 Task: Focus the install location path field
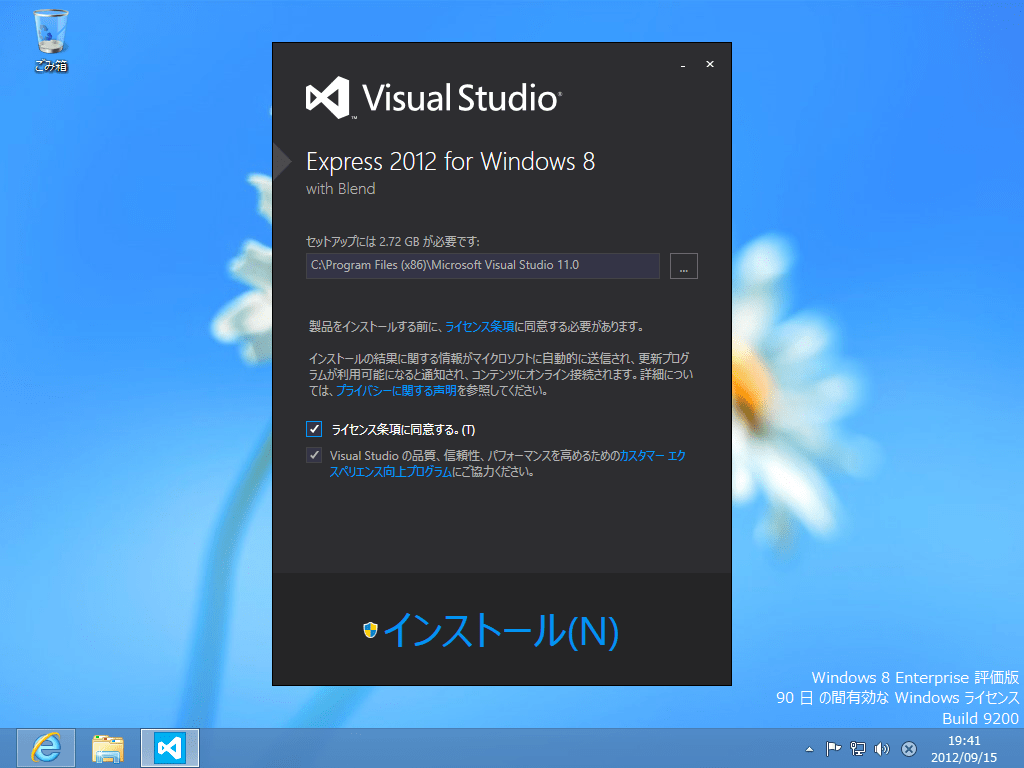[x=483, y=266]
